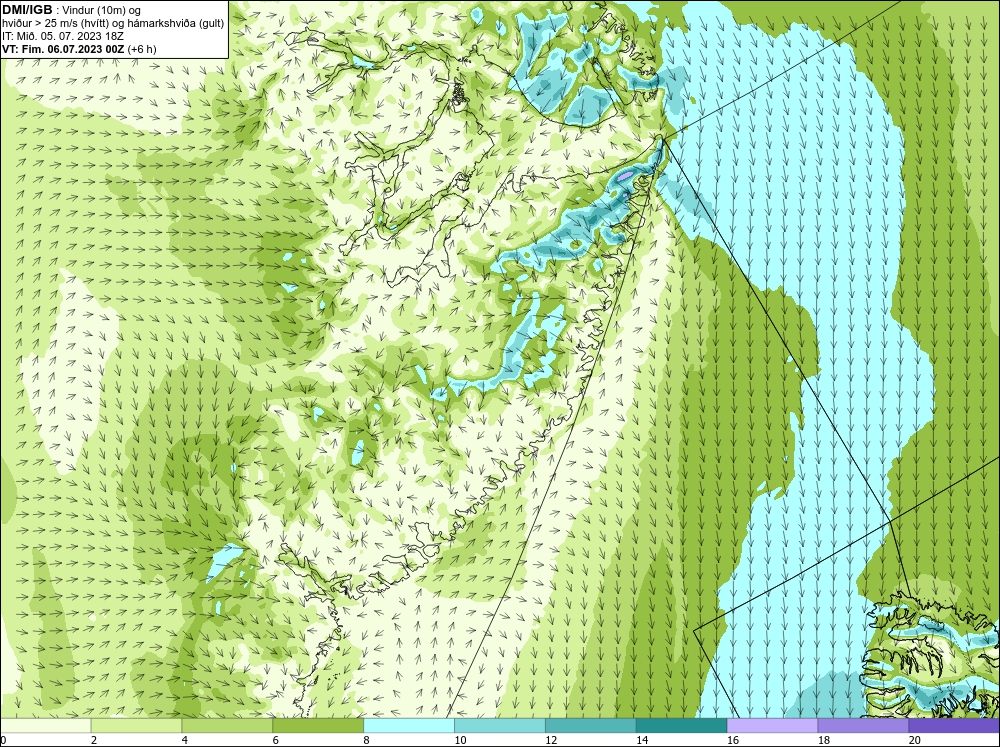The width and height of the screenshot is (1000, 747).
Task: Click the 'DMI/IGB' title text
Action: point(27,10)
